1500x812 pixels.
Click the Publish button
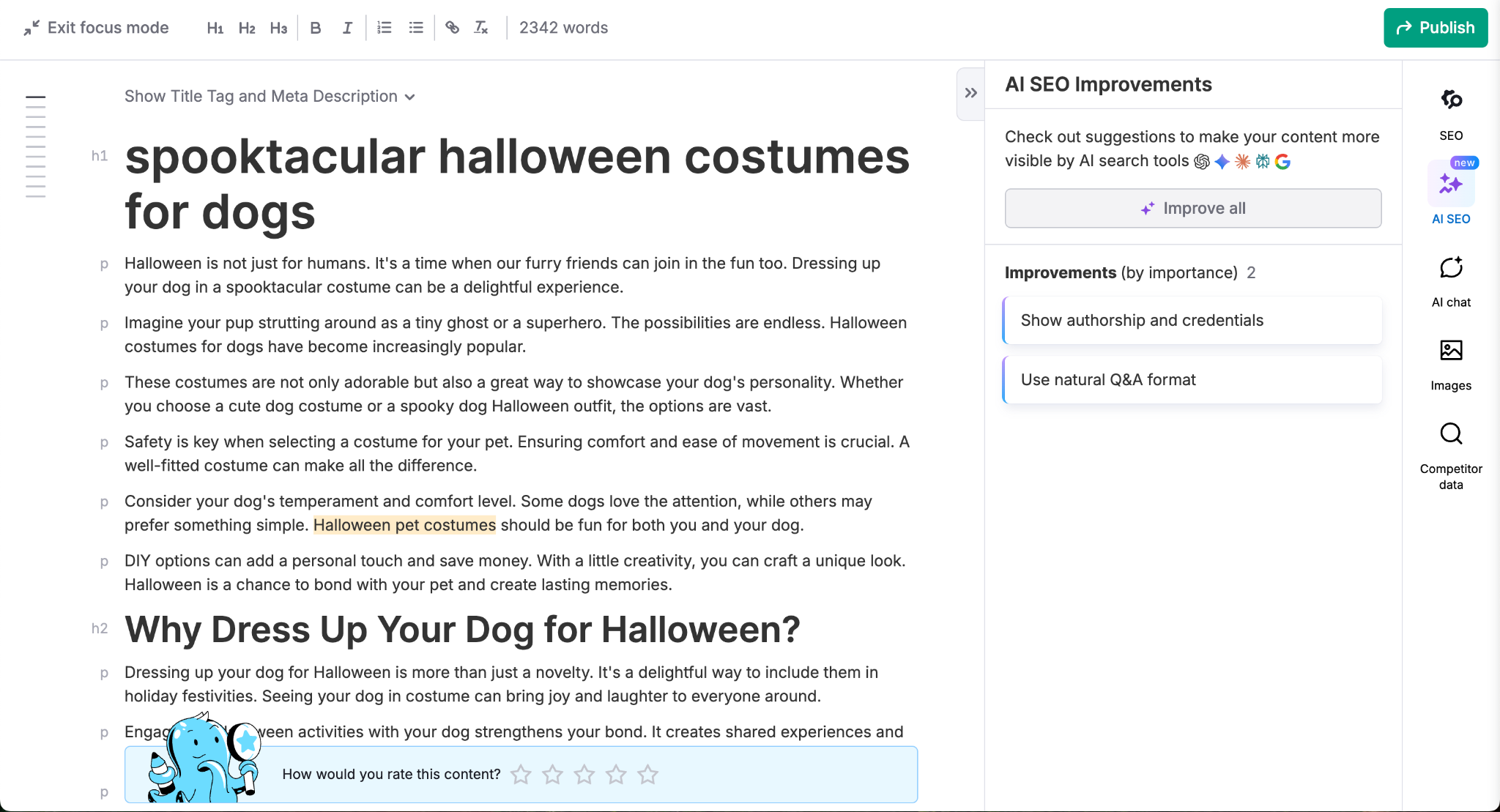tap(1435, 27)
